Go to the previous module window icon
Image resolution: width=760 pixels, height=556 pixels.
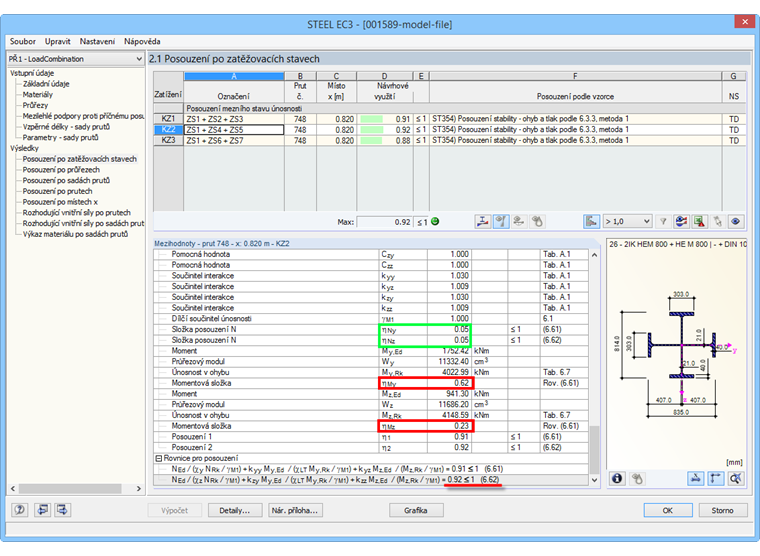(43, 510)
